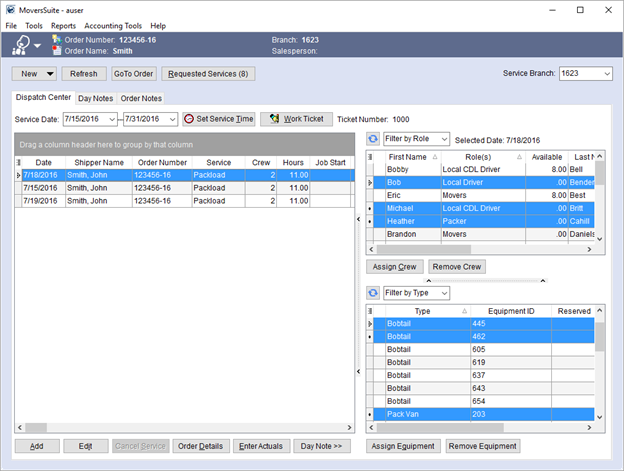Refresh the crew list with refresh icon
624x471 pixels.
[374, 140]
